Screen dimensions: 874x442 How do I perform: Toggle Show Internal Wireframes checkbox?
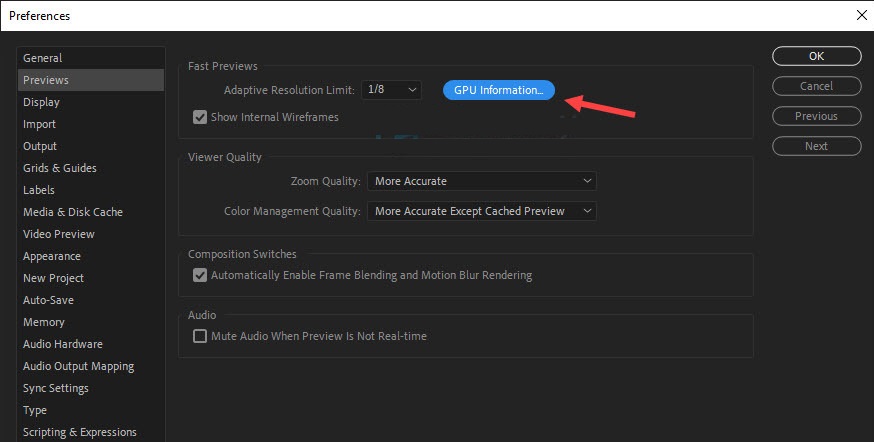[x=200, y=117]
